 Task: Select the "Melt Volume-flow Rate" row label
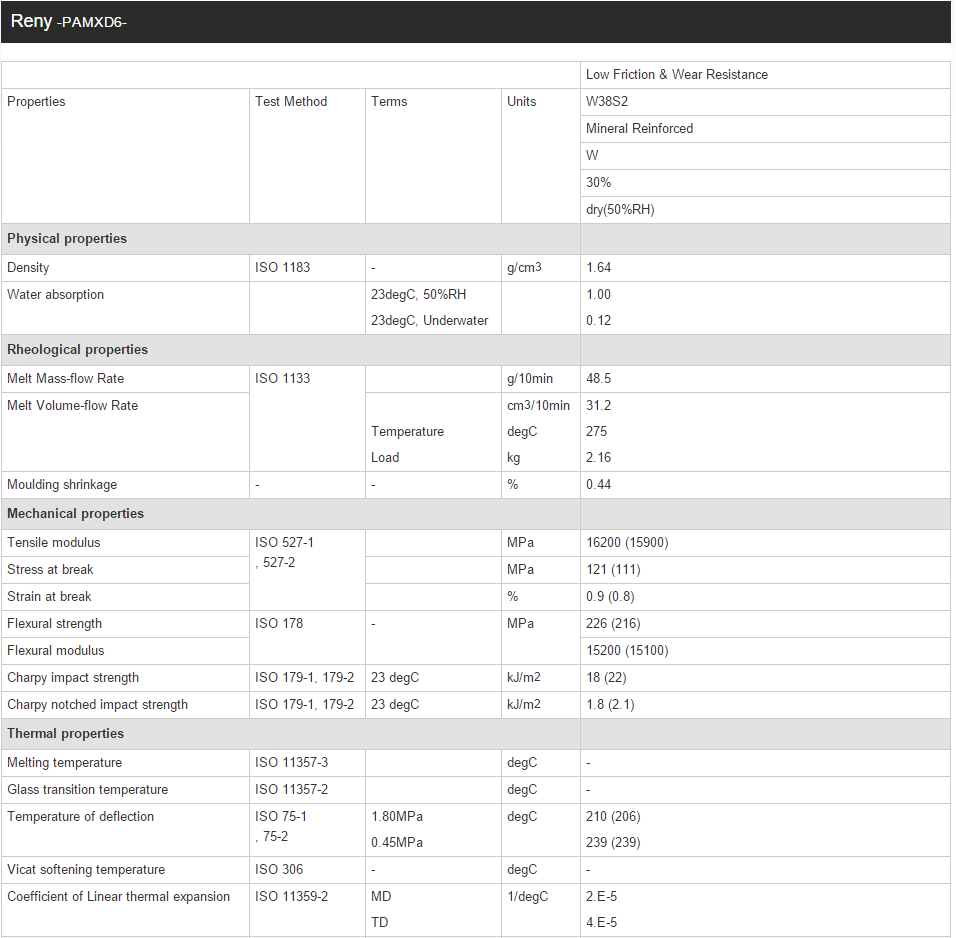point(73,406)
